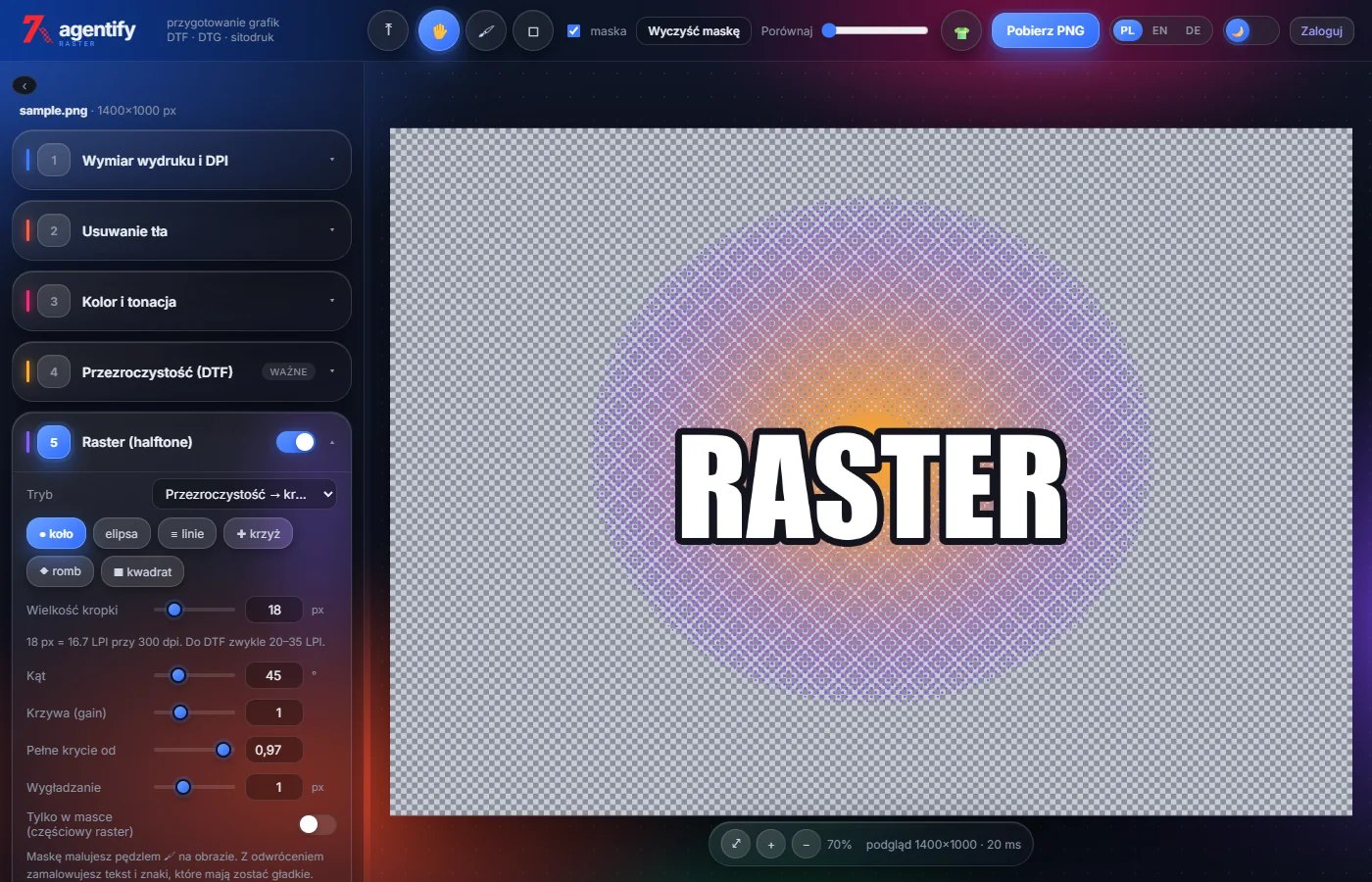
Task: Expand the Wymiar wydruku i DPI section
Action: point(181,160)
